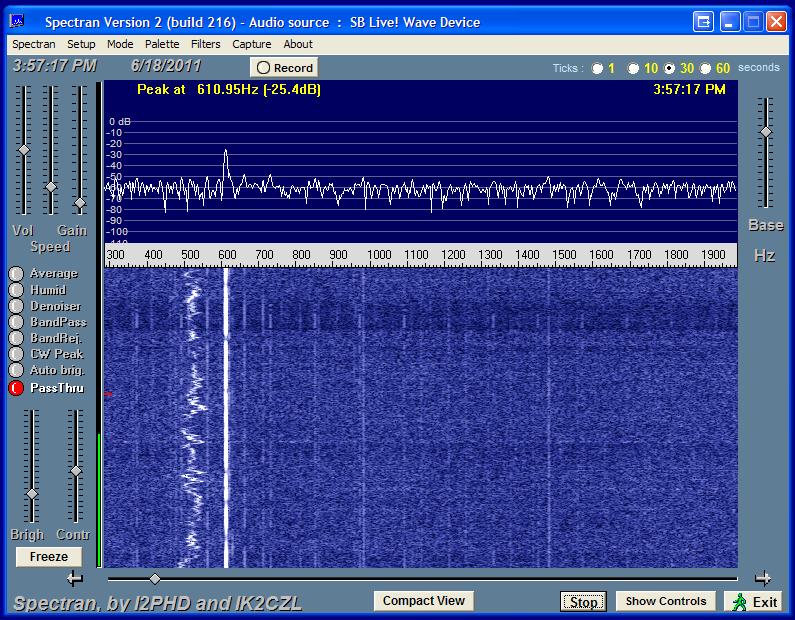This screenshot has height=620, width=795.
Task: Click the Brigh slider handle
Action: (x=31, y=494)
